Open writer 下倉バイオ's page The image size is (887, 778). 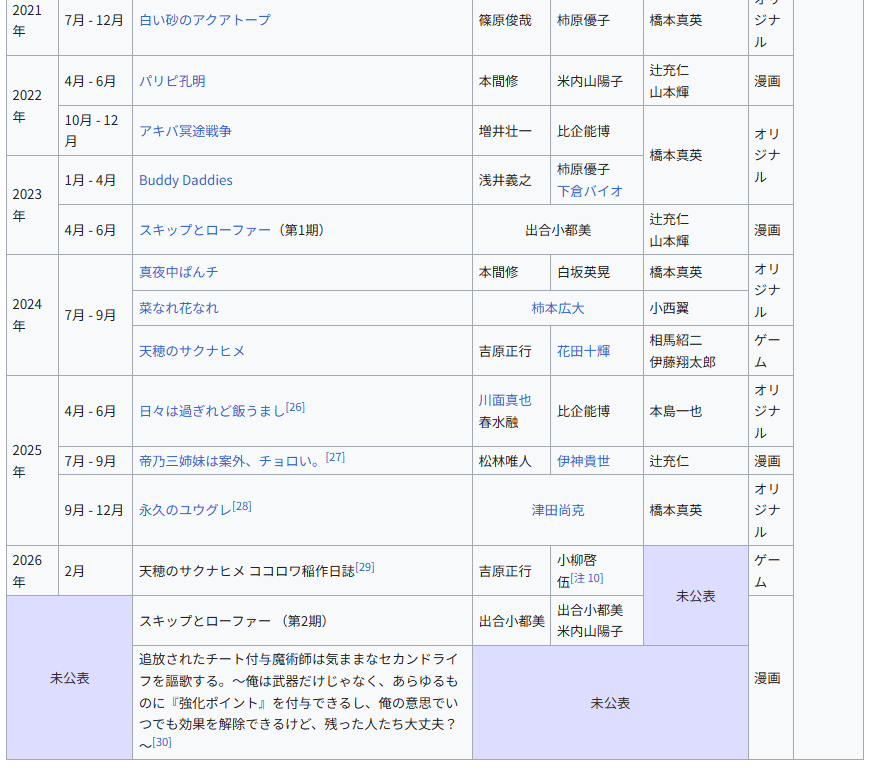click(x=589, y=191)
